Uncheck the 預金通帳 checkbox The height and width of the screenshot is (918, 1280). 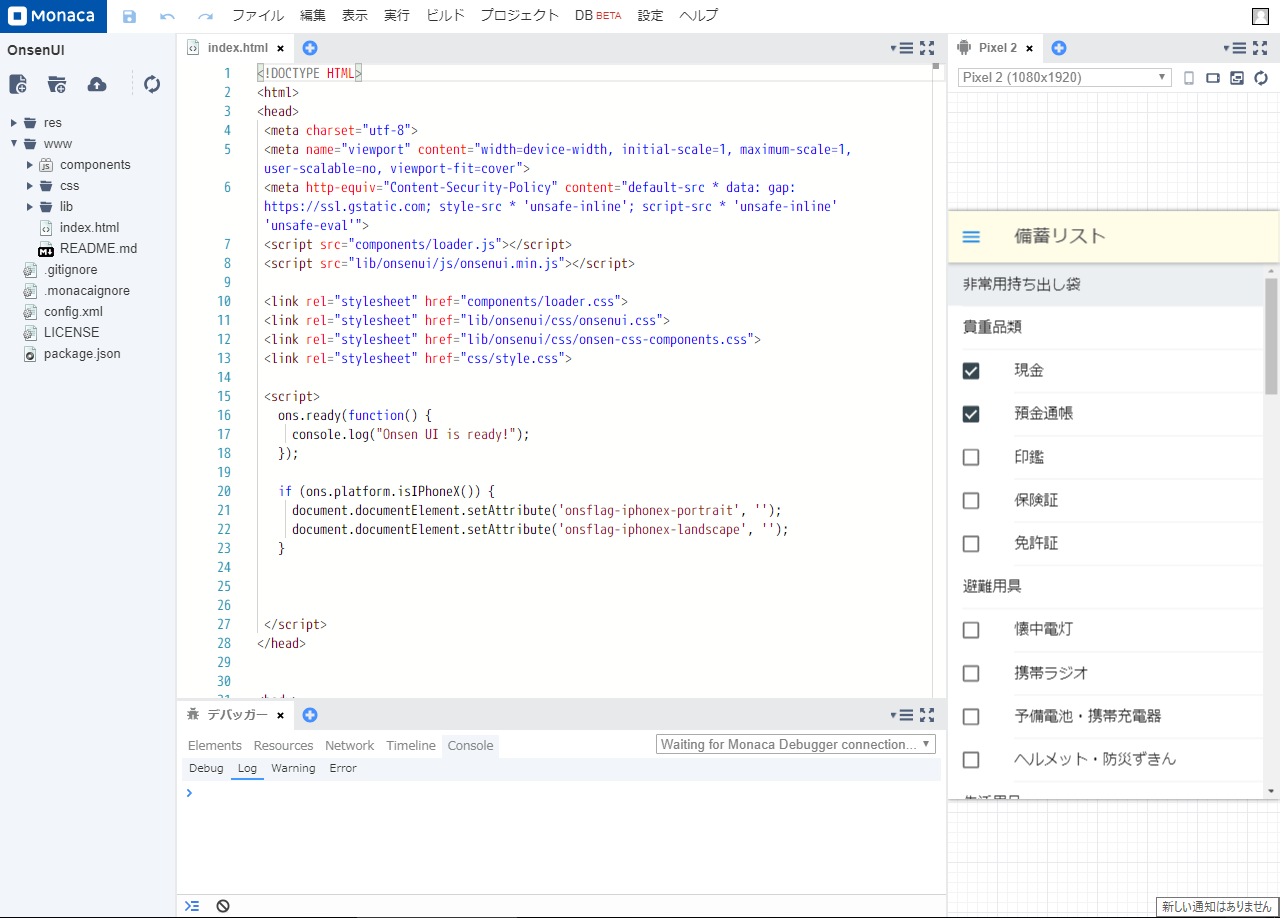tap(971, 414)
